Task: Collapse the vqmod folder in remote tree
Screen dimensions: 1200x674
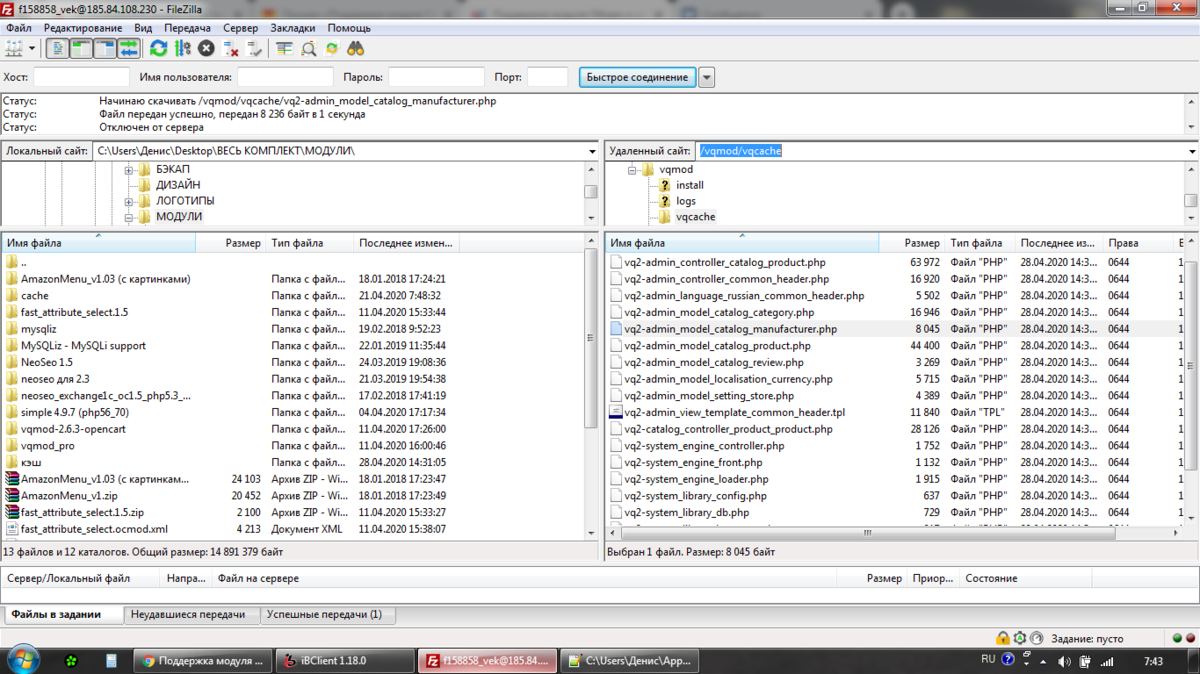Action: (633, 170)
